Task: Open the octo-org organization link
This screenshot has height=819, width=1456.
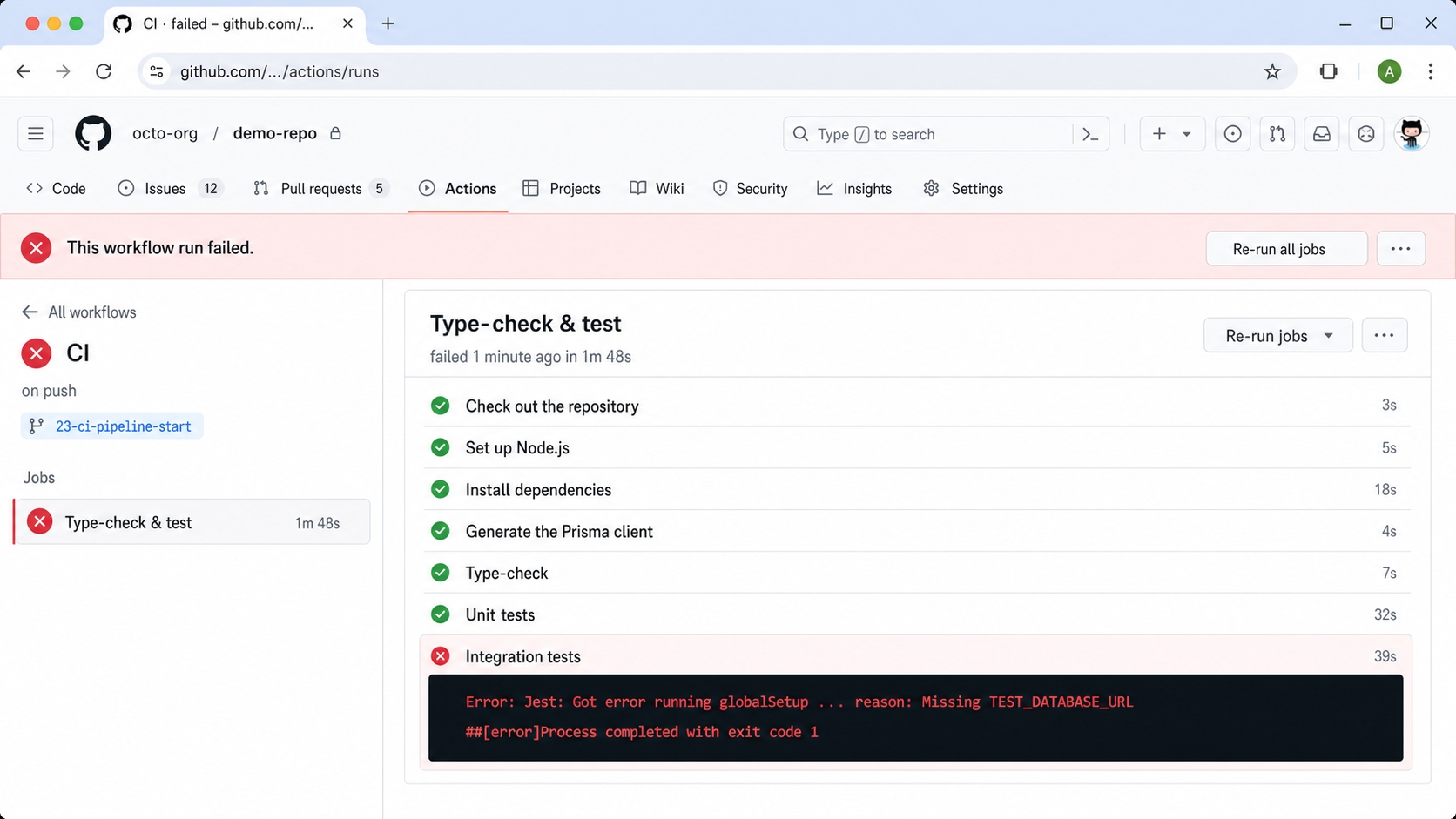Action: (x=165, y=134)
